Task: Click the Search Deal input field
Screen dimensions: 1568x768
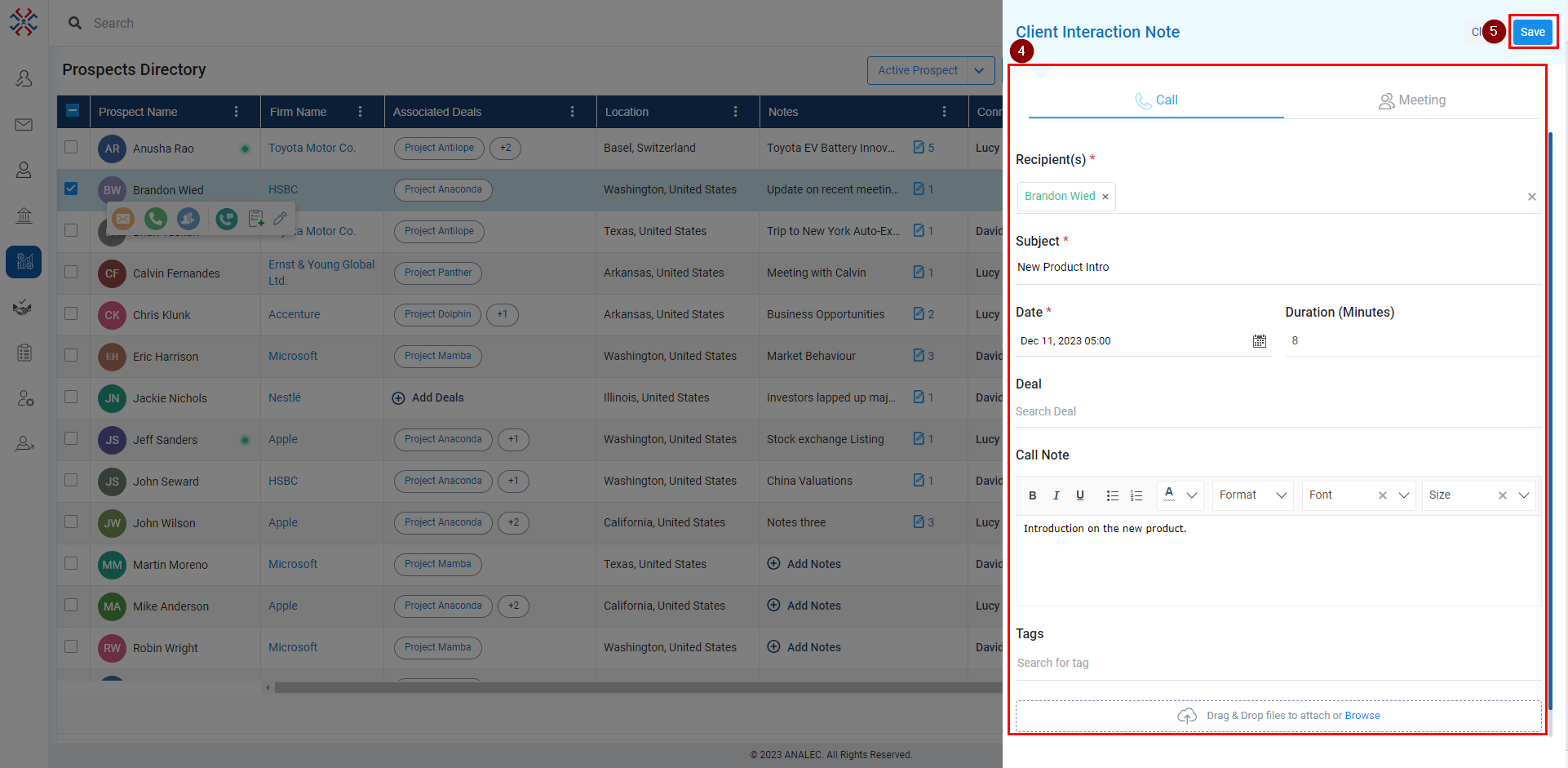Action: pos(1278,411)
